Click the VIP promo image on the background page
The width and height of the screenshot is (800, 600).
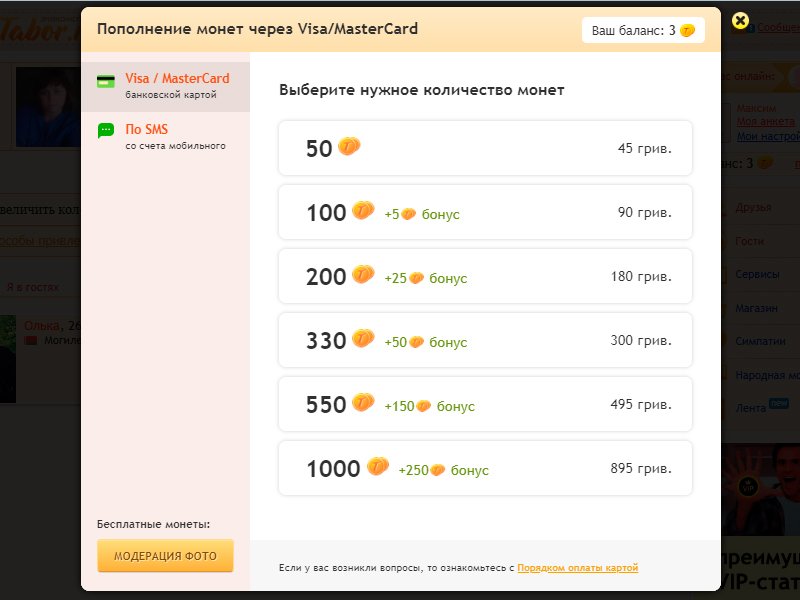[x=761, y=489]
